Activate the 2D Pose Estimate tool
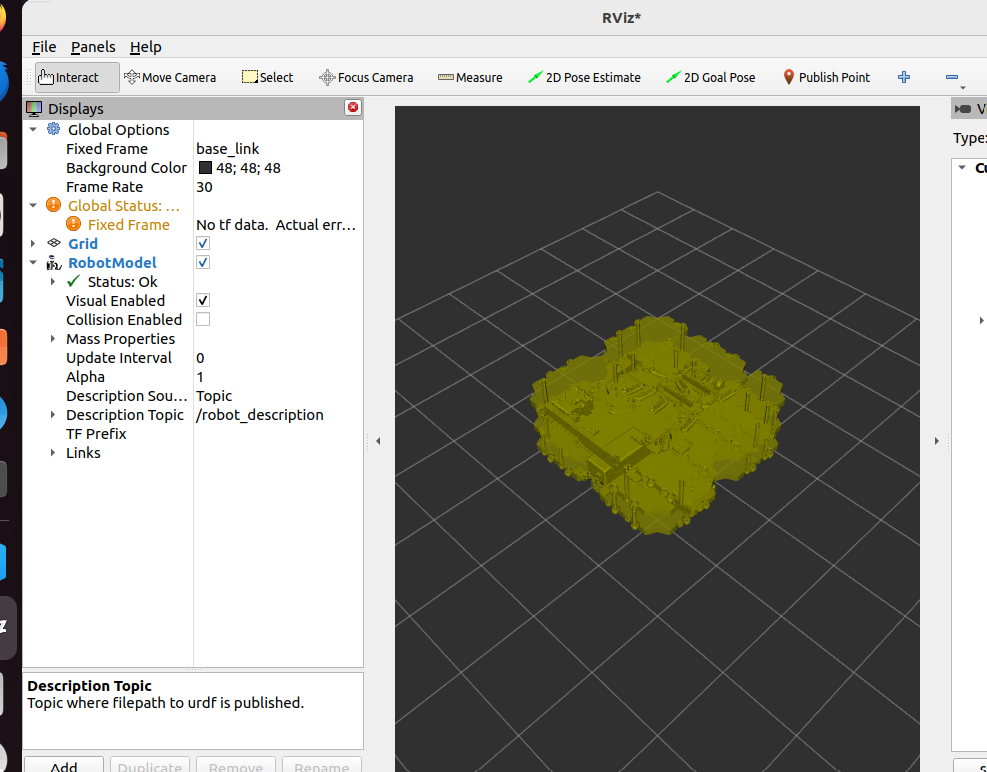Image resolution: width=987 pixels, height=772 pixels. point(584,77)
